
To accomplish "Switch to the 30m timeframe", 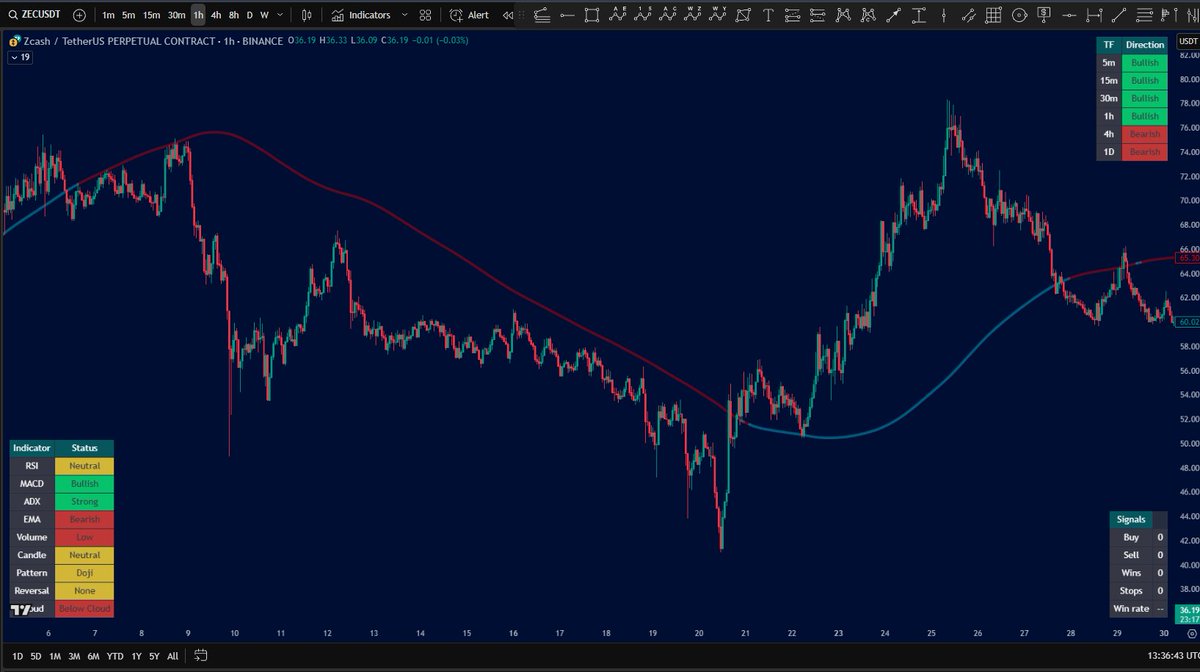I will [x=177, y=15].
